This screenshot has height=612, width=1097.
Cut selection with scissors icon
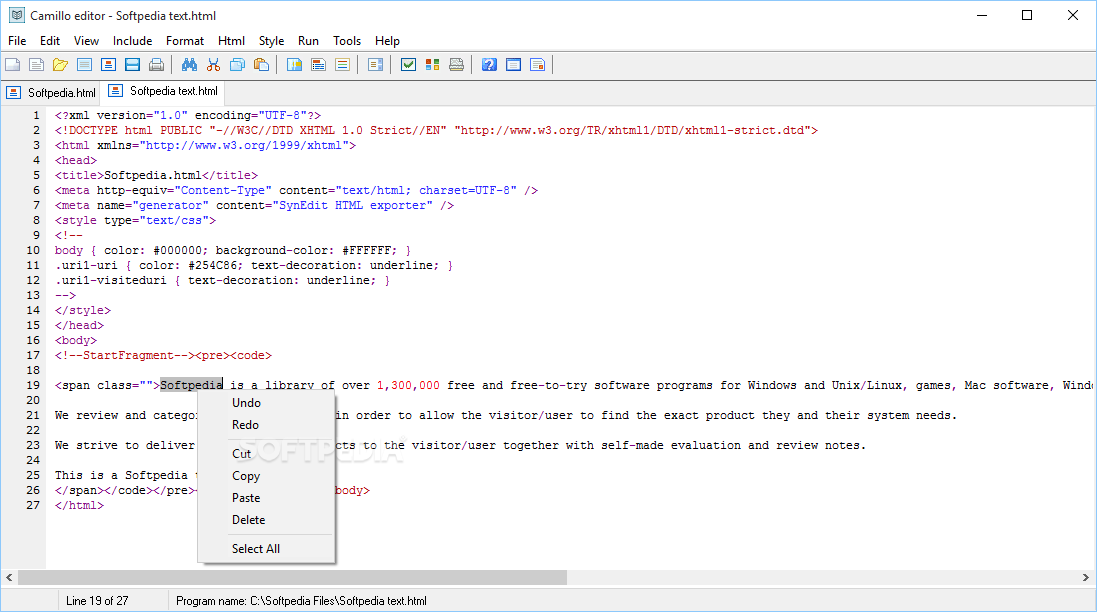point(213,65)
